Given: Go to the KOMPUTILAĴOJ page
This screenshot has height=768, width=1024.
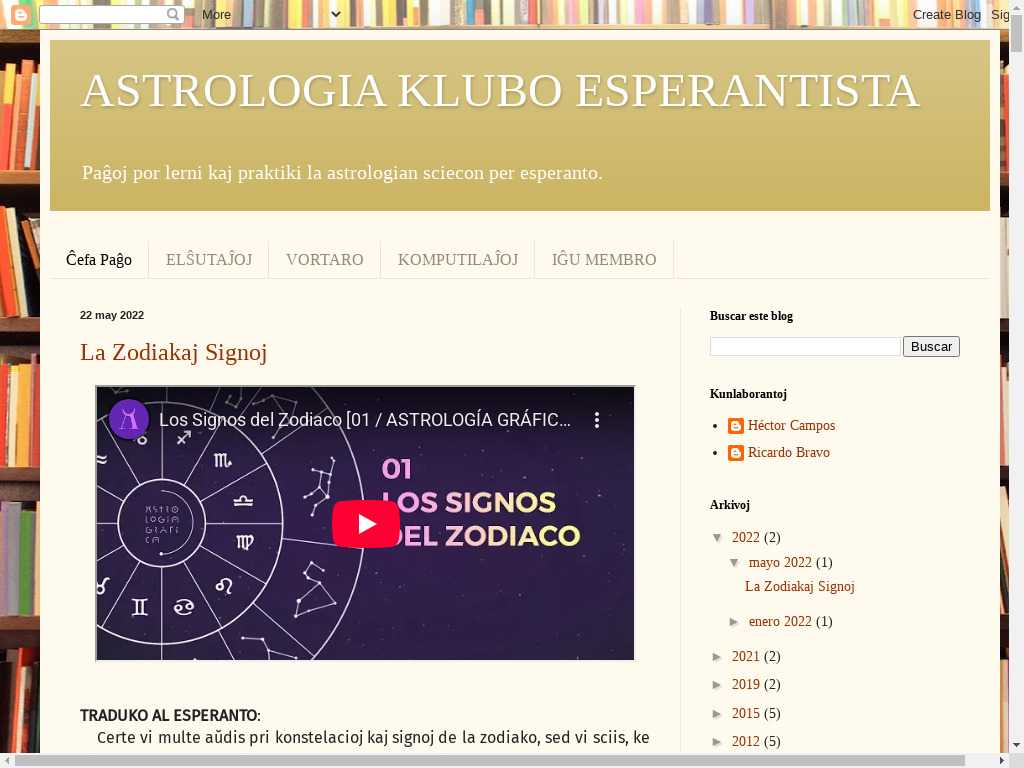Looking at the screenshot, I should 458,260.
